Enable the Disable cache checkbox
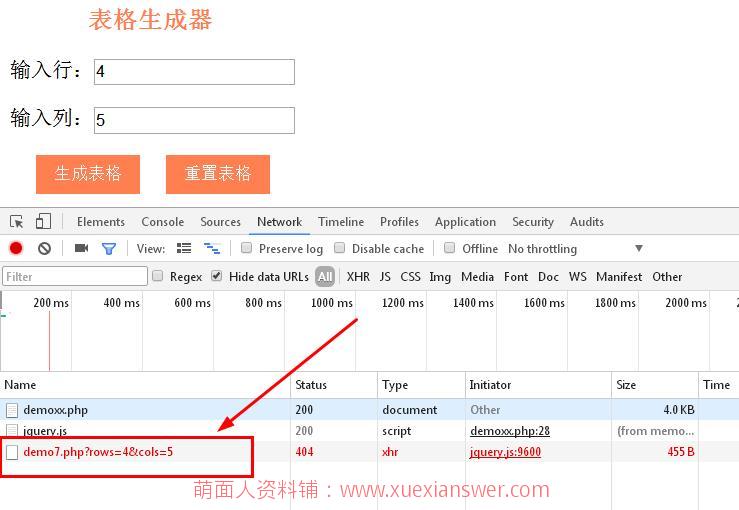 click(x=339, y=248)
